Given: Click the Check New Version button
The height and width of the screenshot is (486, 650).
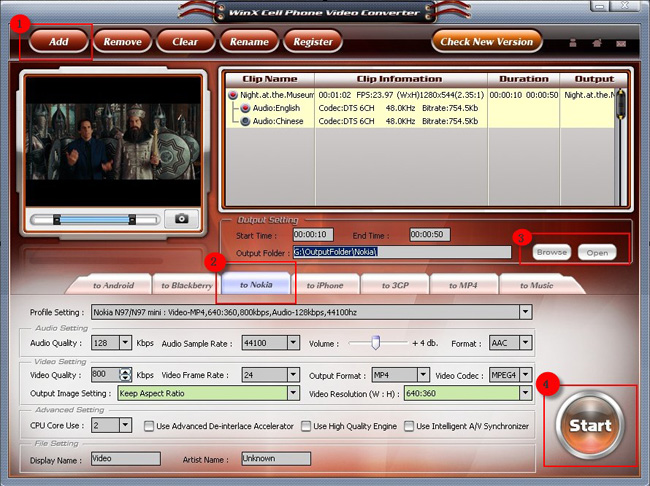Looking at the screenshot, I should click(x=487, y=42).
